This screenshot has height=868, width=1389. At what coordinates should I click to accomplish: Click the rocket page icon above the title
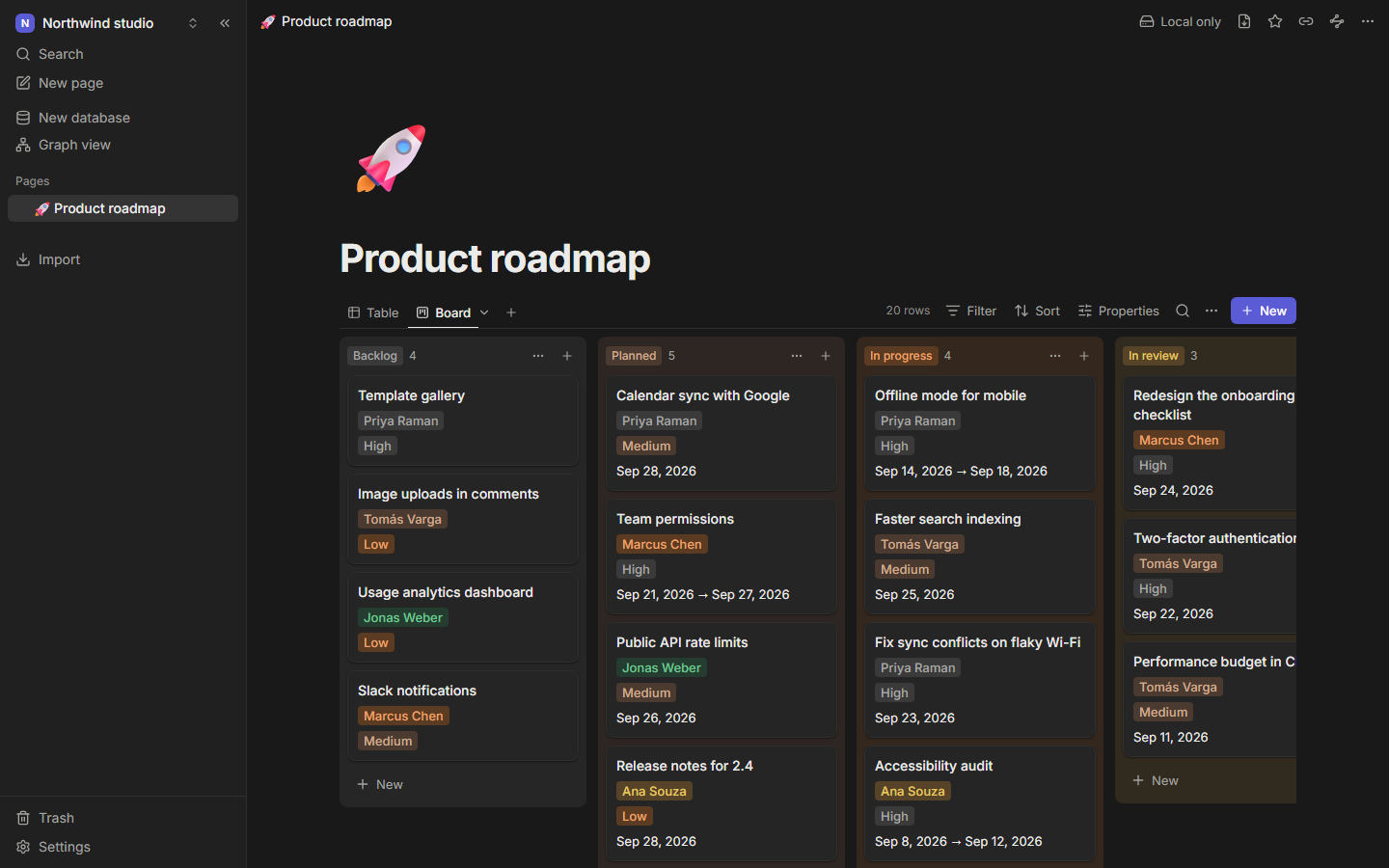coord(391,159)
